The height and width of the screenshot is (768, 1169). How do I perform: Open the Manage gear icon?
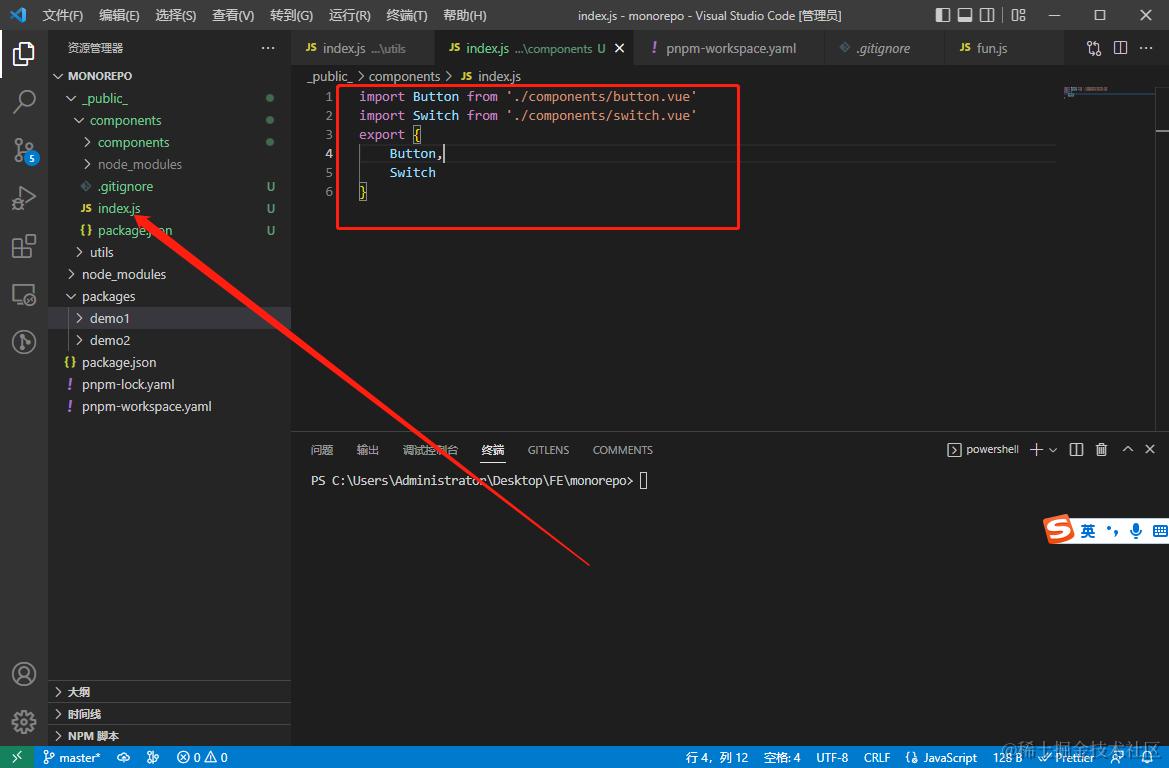pyautogui.click(x=24, y=721)
